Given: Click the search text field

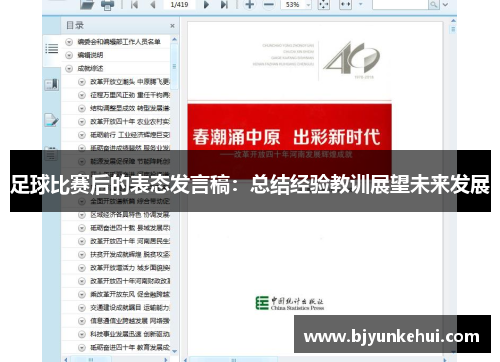Looking at the screenshot, I should point(400,5).
